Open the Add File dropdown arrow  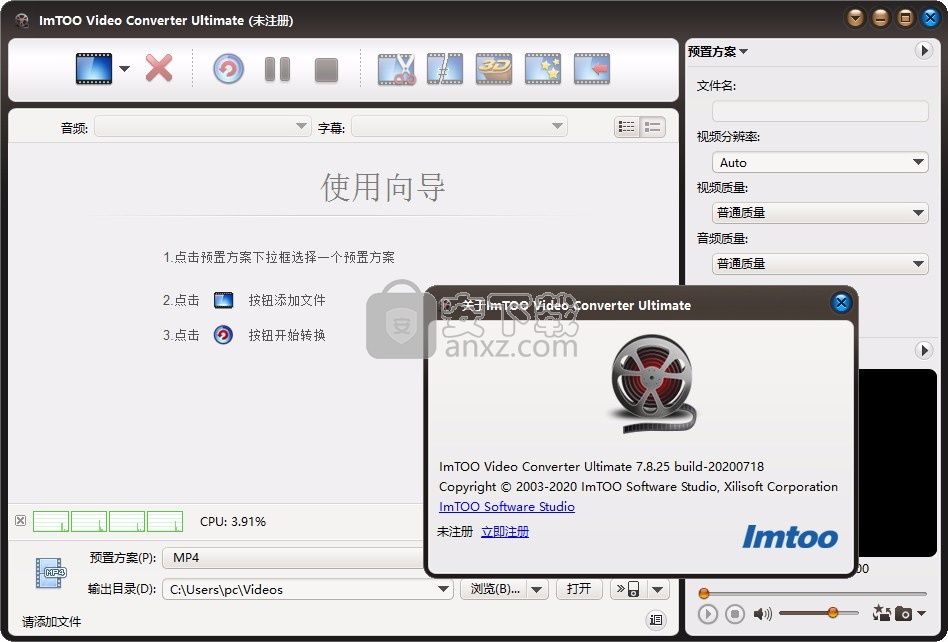125,68
